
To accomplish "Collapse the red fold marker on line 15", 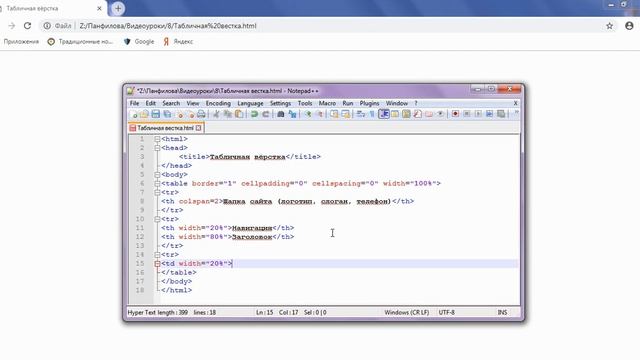I will pos(157,264).
